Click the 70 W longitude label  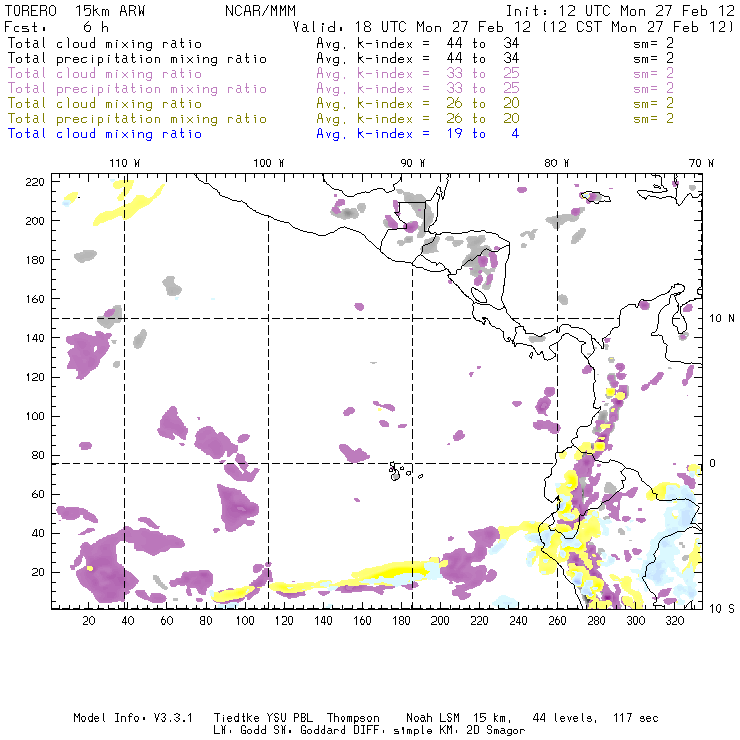click(x=702, y=162)
